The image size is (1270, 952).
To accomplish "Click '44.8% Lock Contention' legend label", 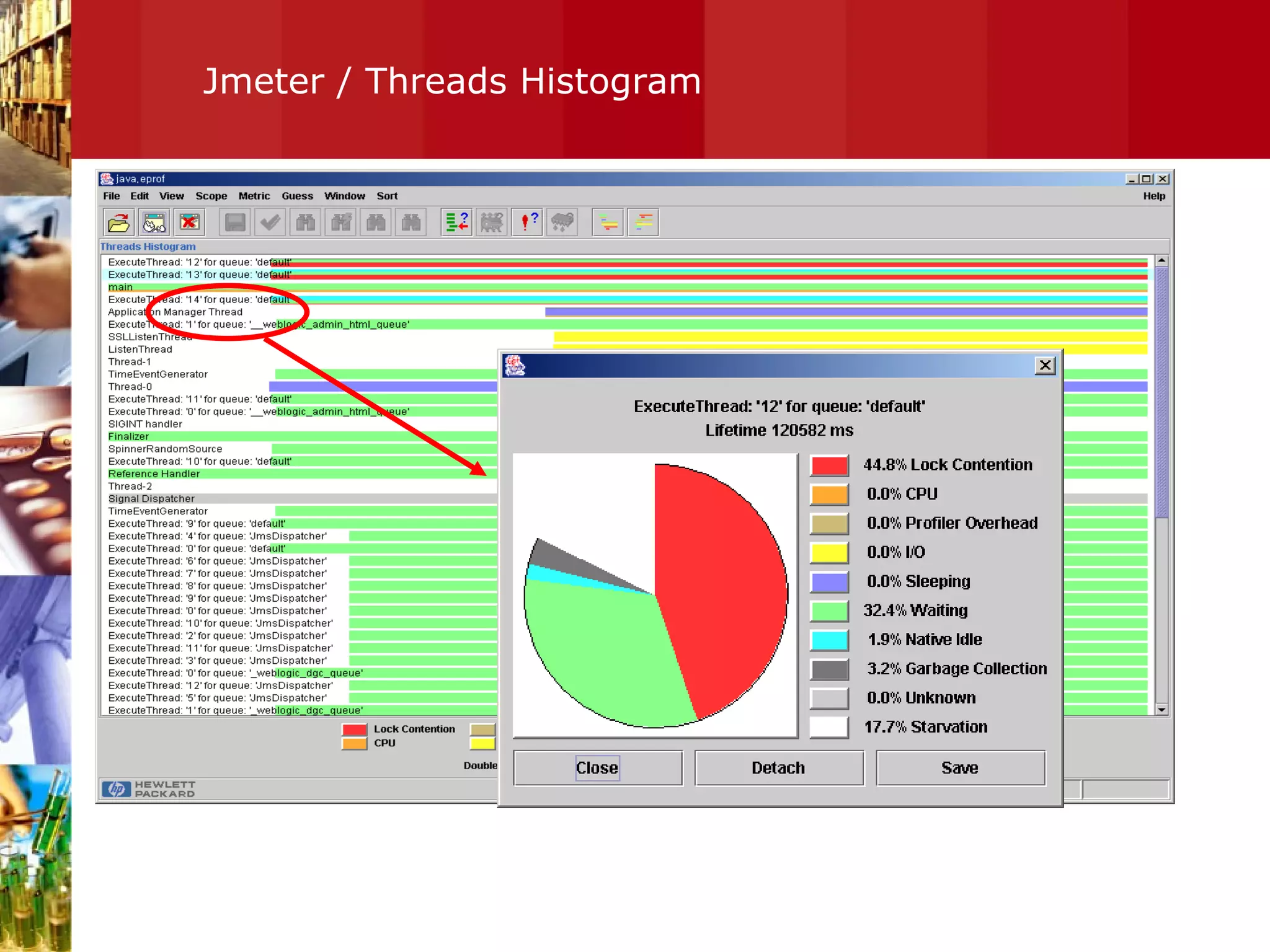I will pyautogui.click(x=948, y=465).
